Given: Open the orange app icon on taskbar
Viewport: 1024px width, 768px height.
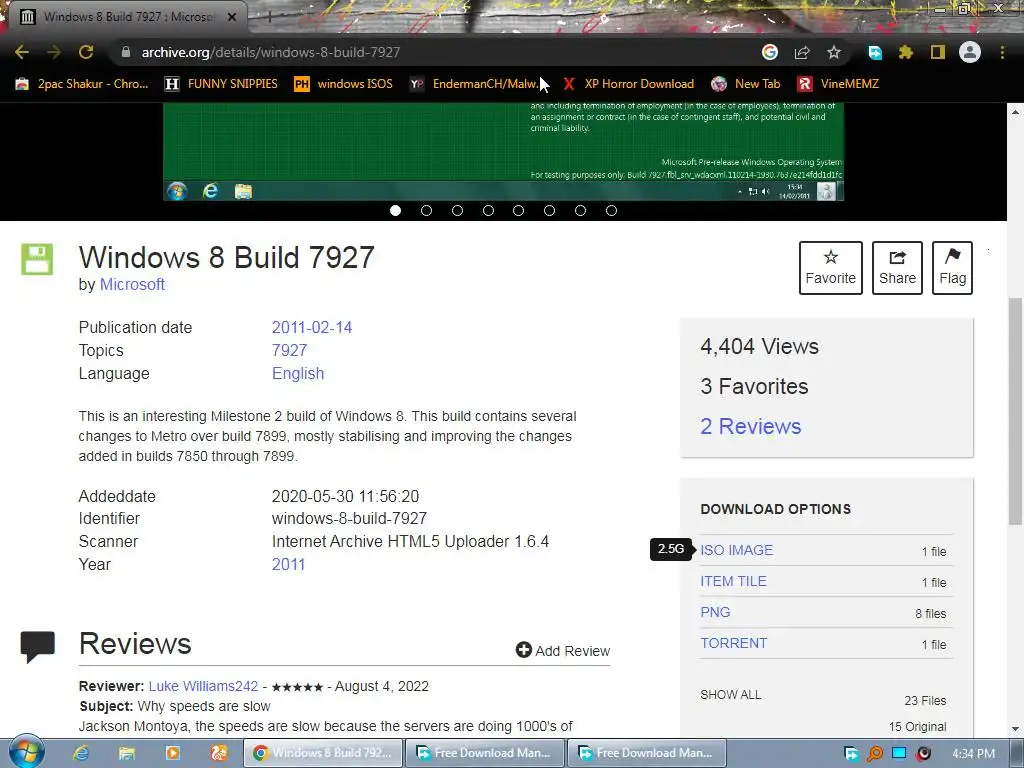Looking at the screenshot, I should (218, 753).
